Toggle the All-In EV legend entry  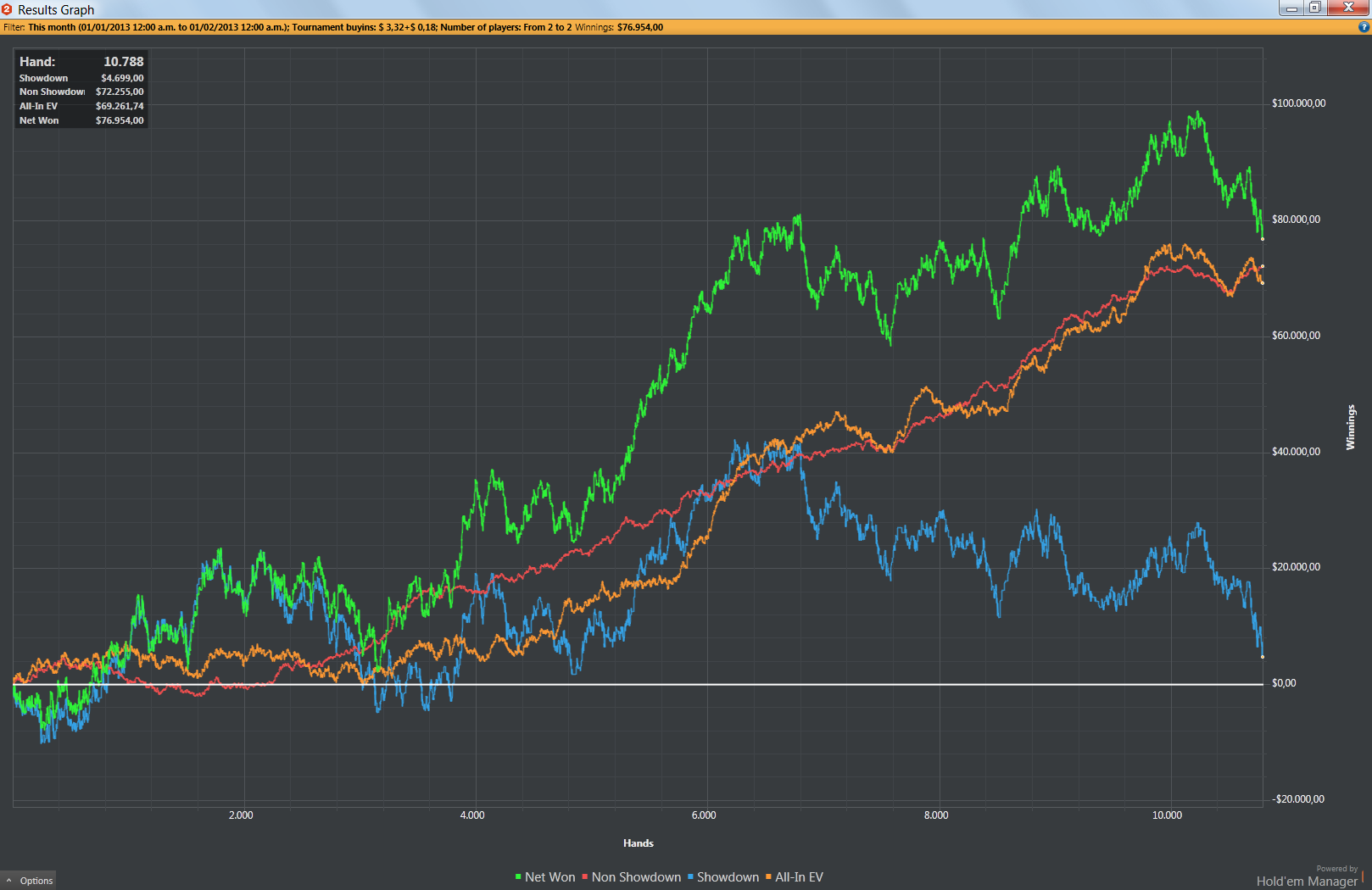tap(795, 877)
